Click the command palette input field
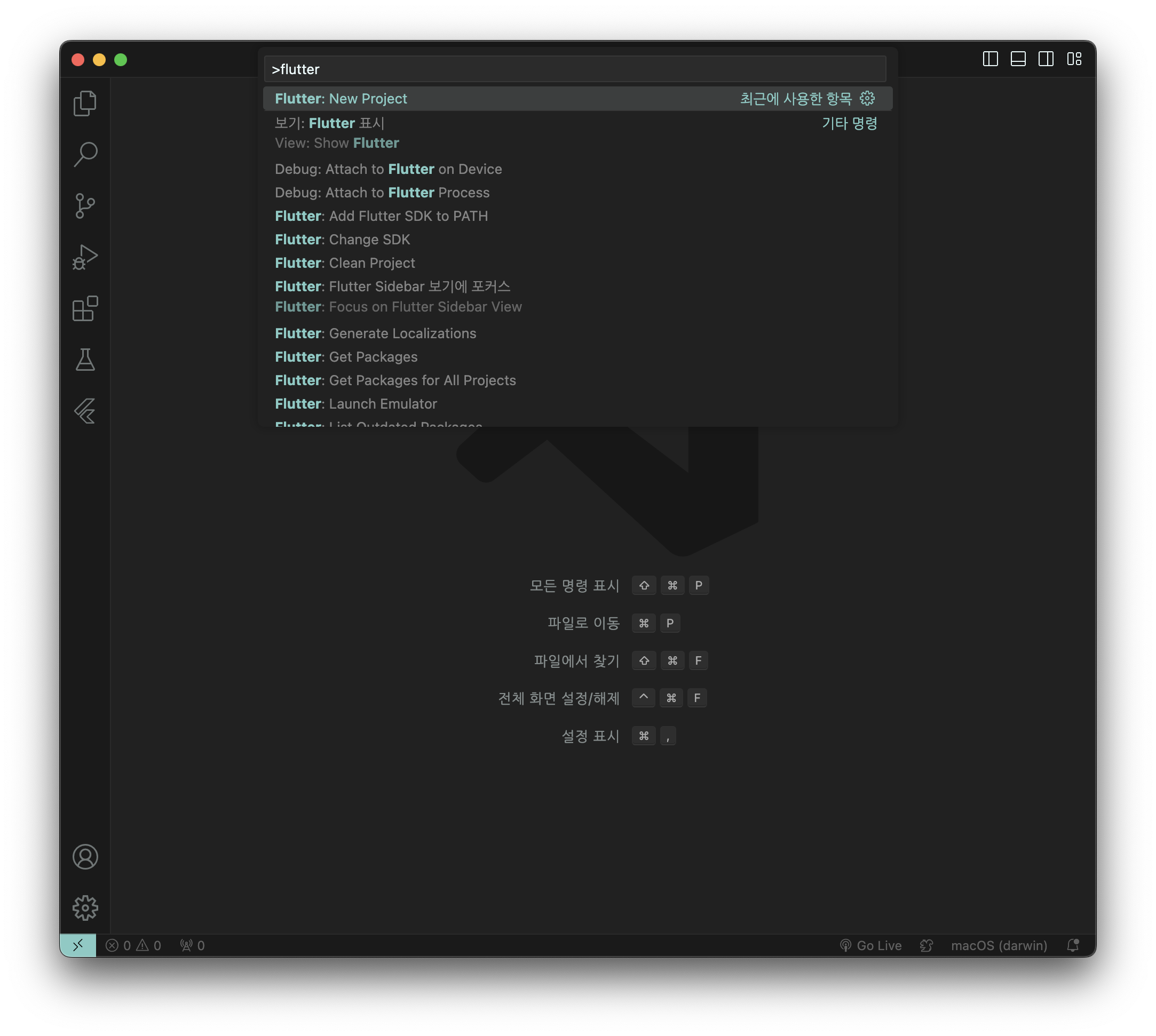The width and height of the screenshot is (1156, 1036). [x=575, y=69]
